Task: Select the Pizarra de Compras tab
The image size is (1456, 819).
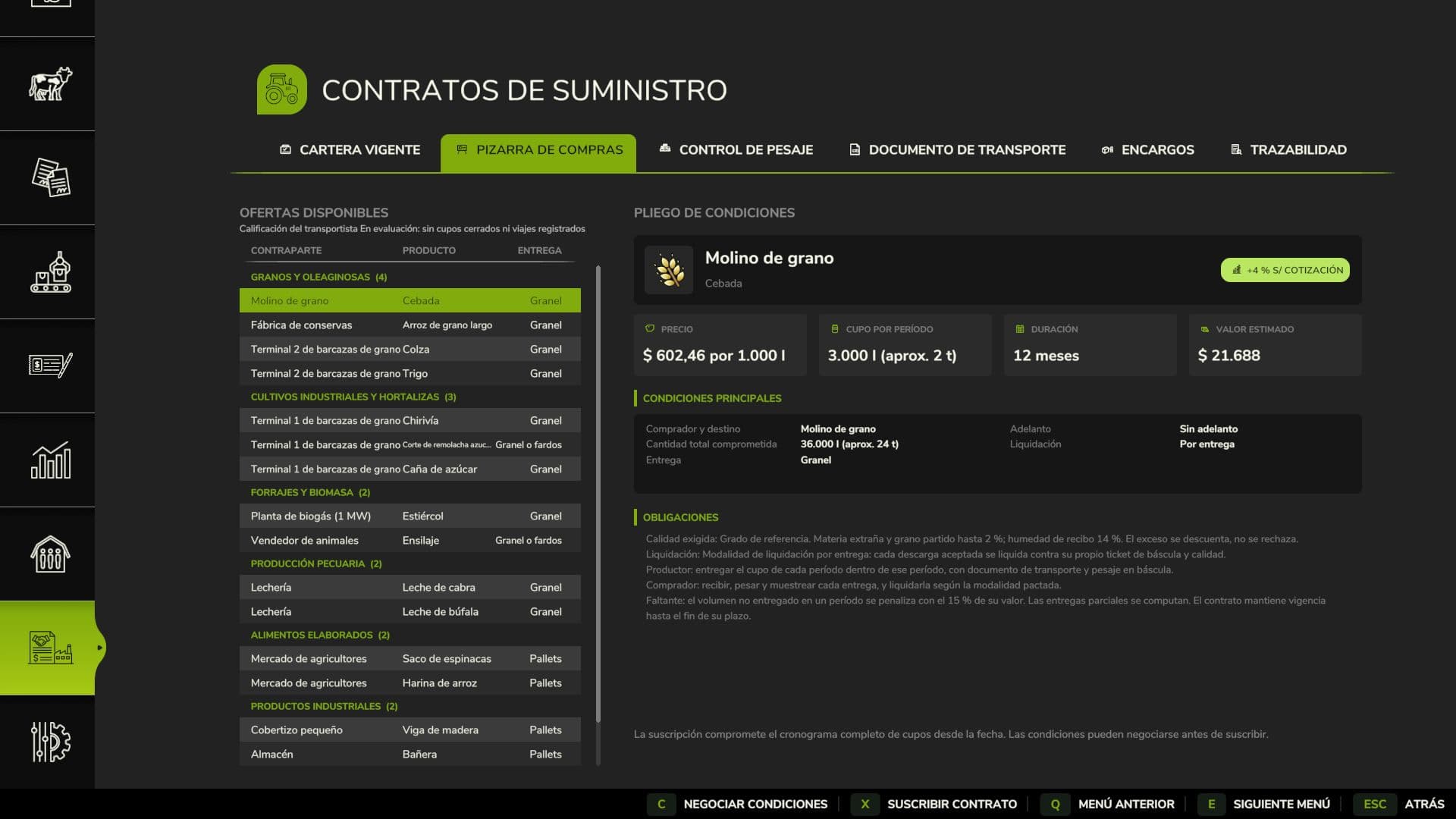Action: pos(538,152)
